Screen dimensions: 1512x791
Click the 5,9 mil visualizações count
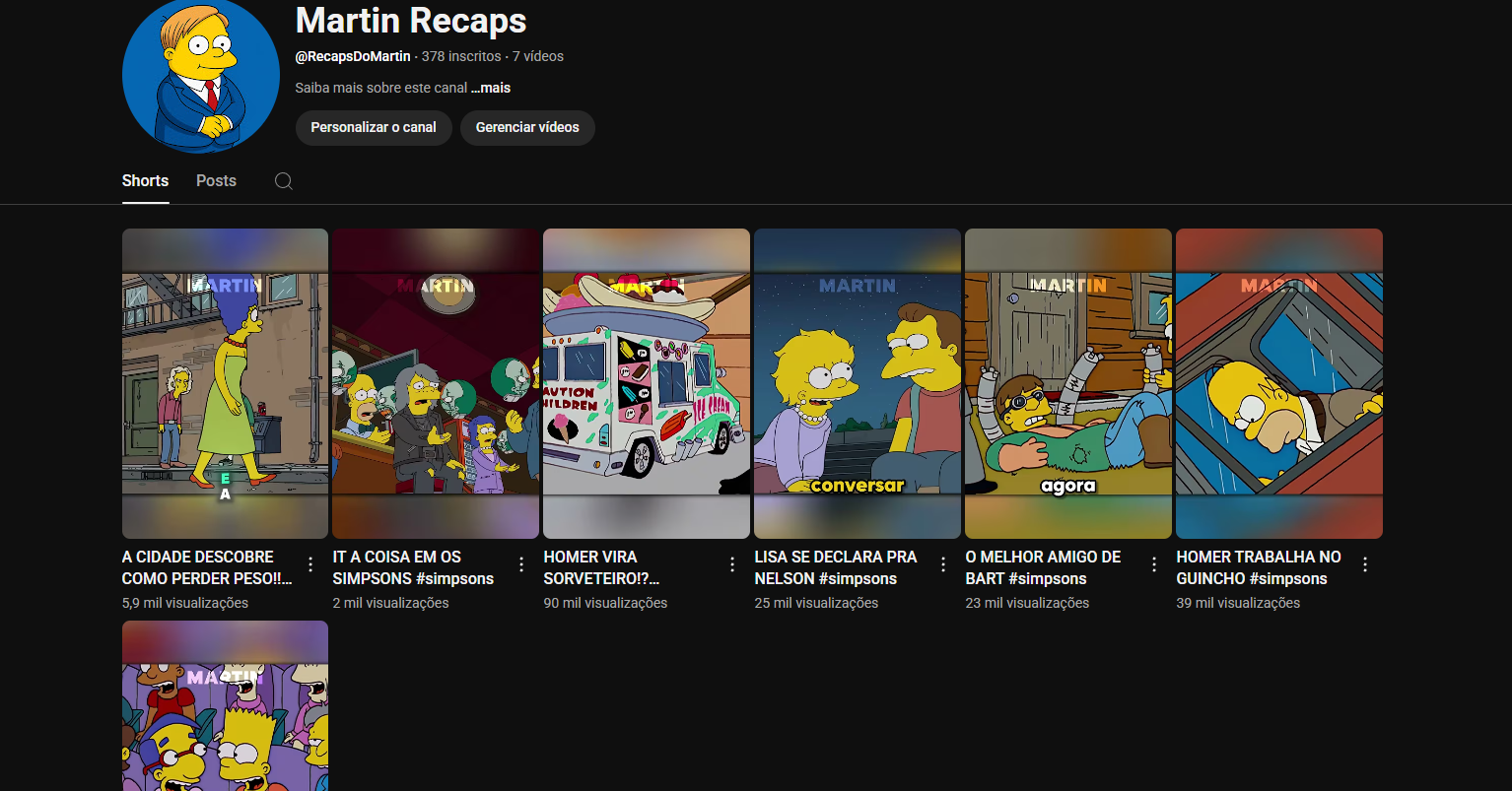point(185,603)
